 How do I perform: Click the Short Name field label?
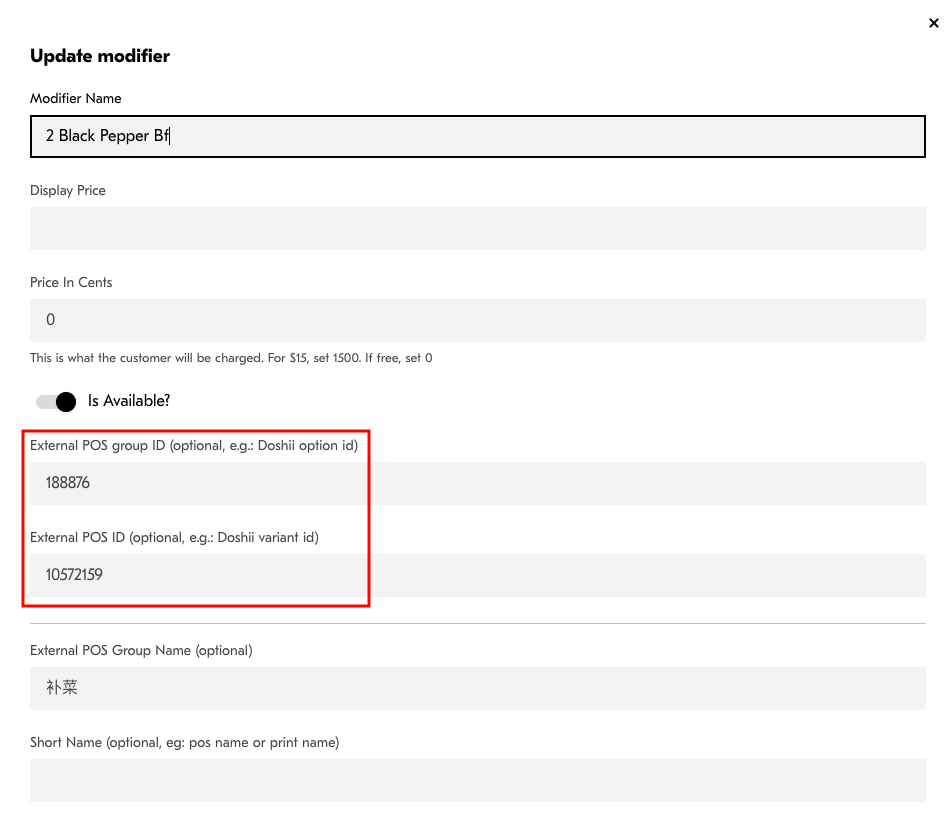coord(184,742)
